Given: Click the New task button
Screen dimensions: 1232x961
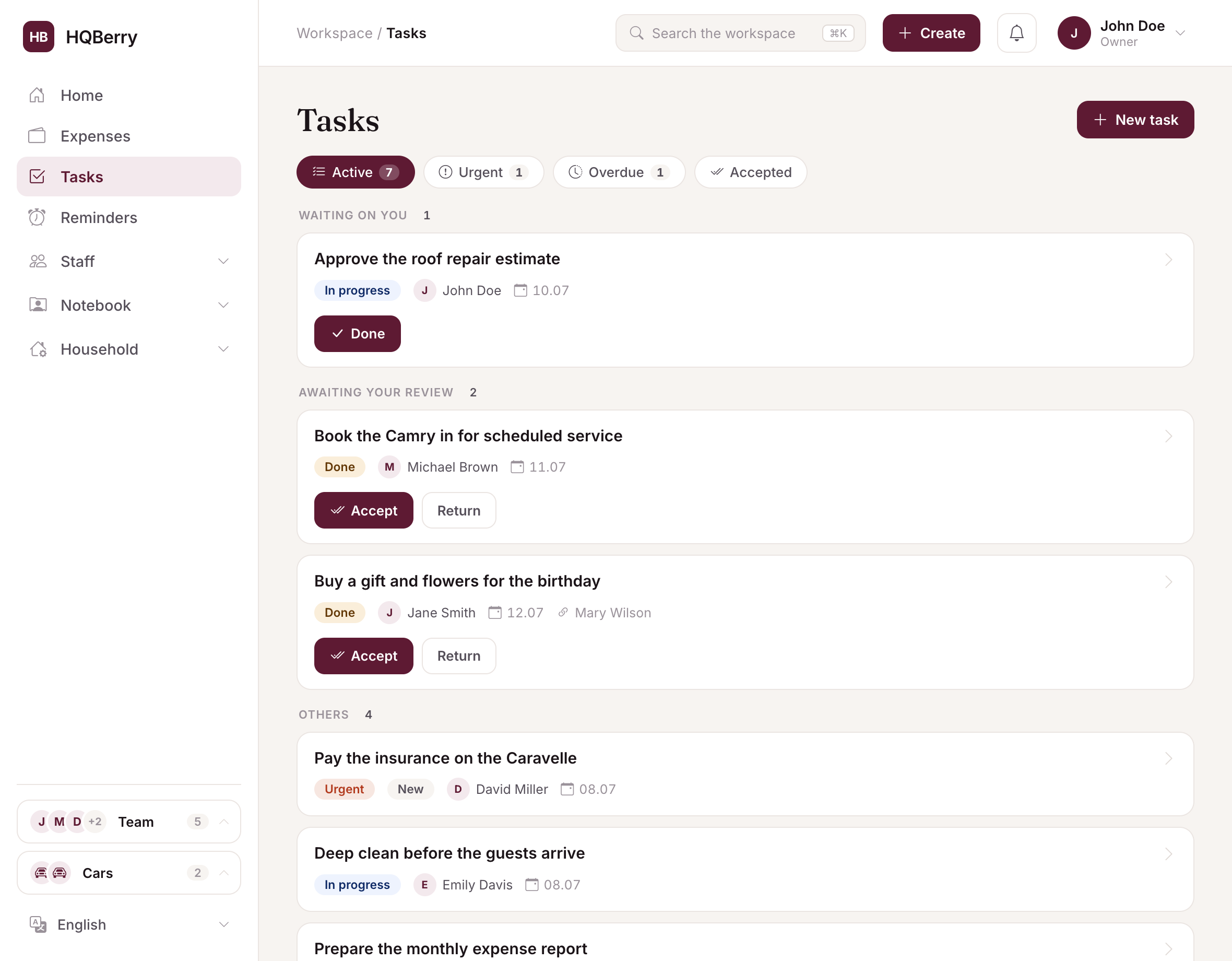Looking at the screenshot, I should click(x=1135, y=120).
